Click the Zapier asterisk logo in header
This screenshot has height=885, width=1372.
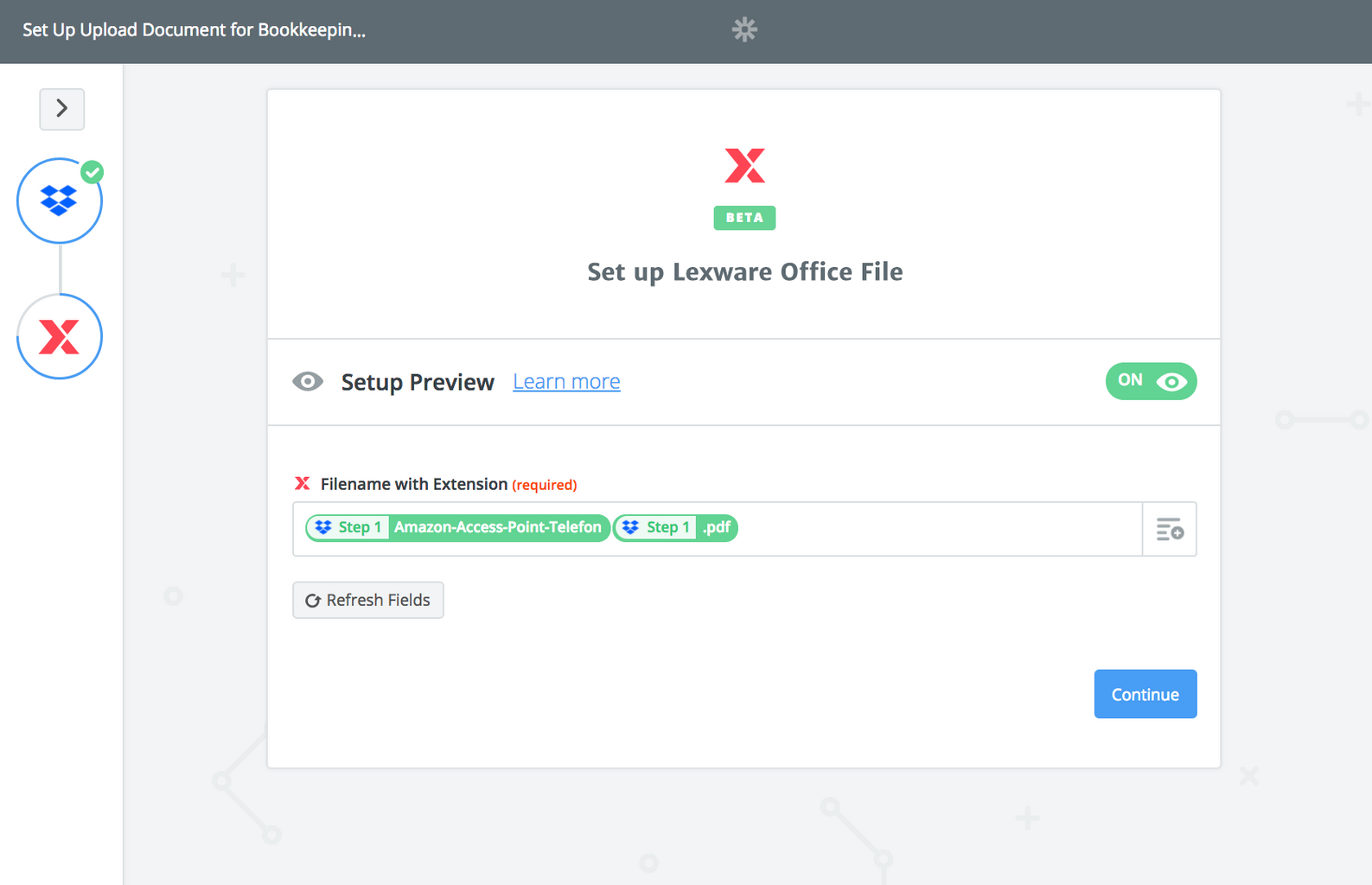[x=744, y=30]
